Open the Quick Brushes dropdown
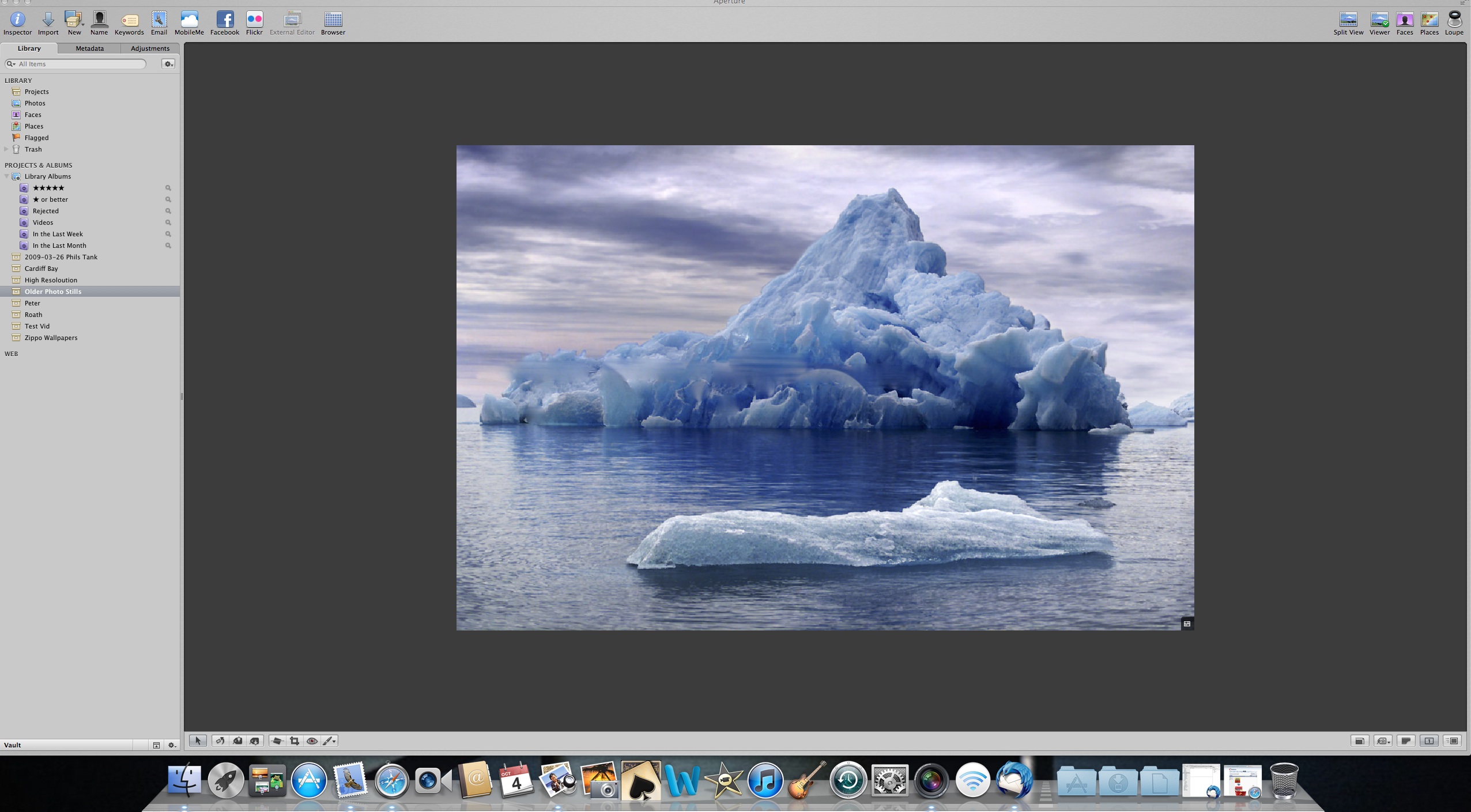Screen dimensions: 1471x812 (330, 741)
